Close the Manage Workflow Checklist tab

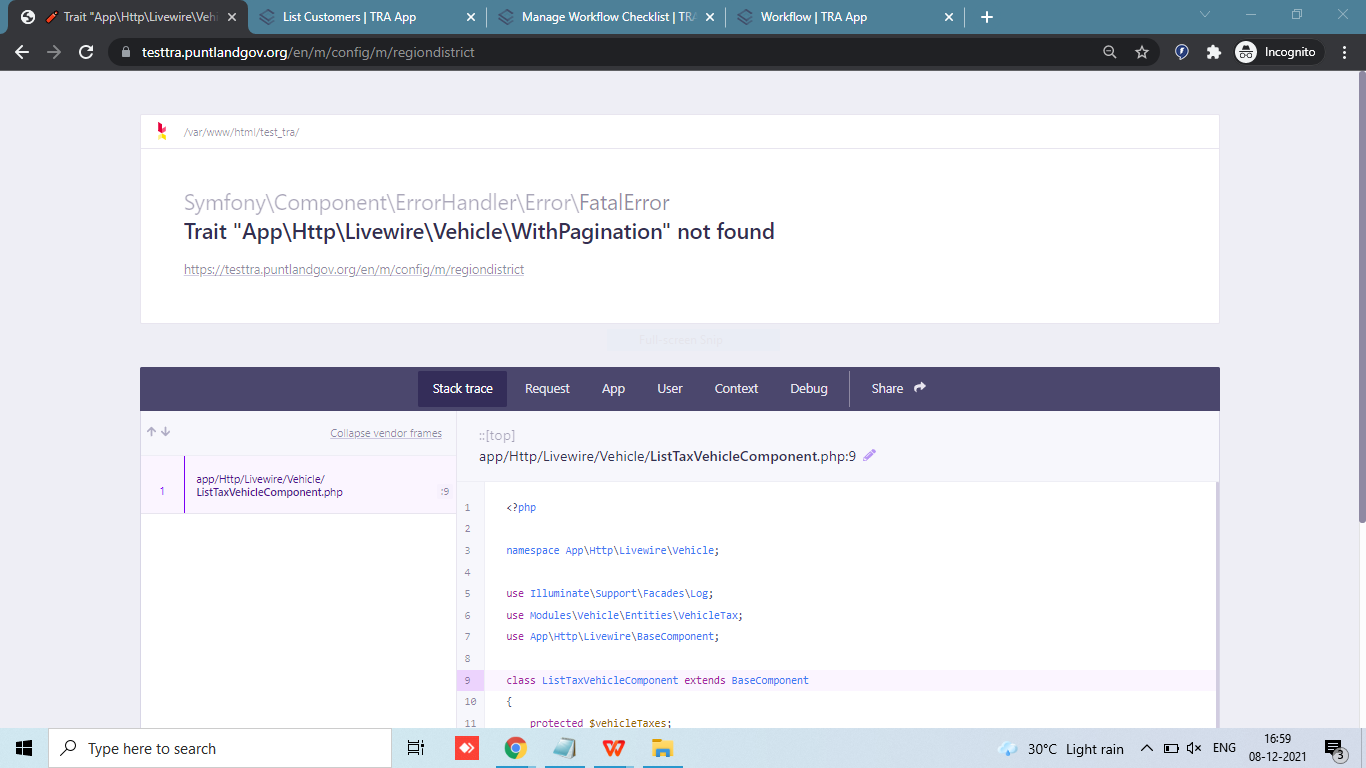(x=709, y=17)
